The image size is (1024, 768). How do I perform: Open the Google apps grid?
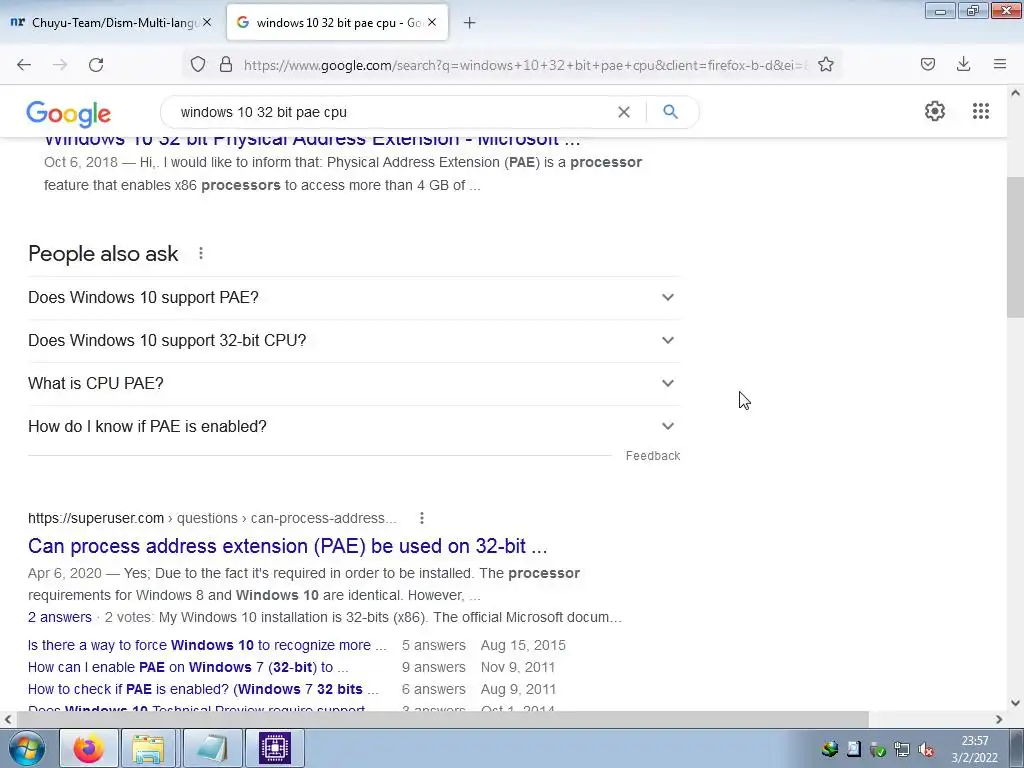(x=980, y=111)
